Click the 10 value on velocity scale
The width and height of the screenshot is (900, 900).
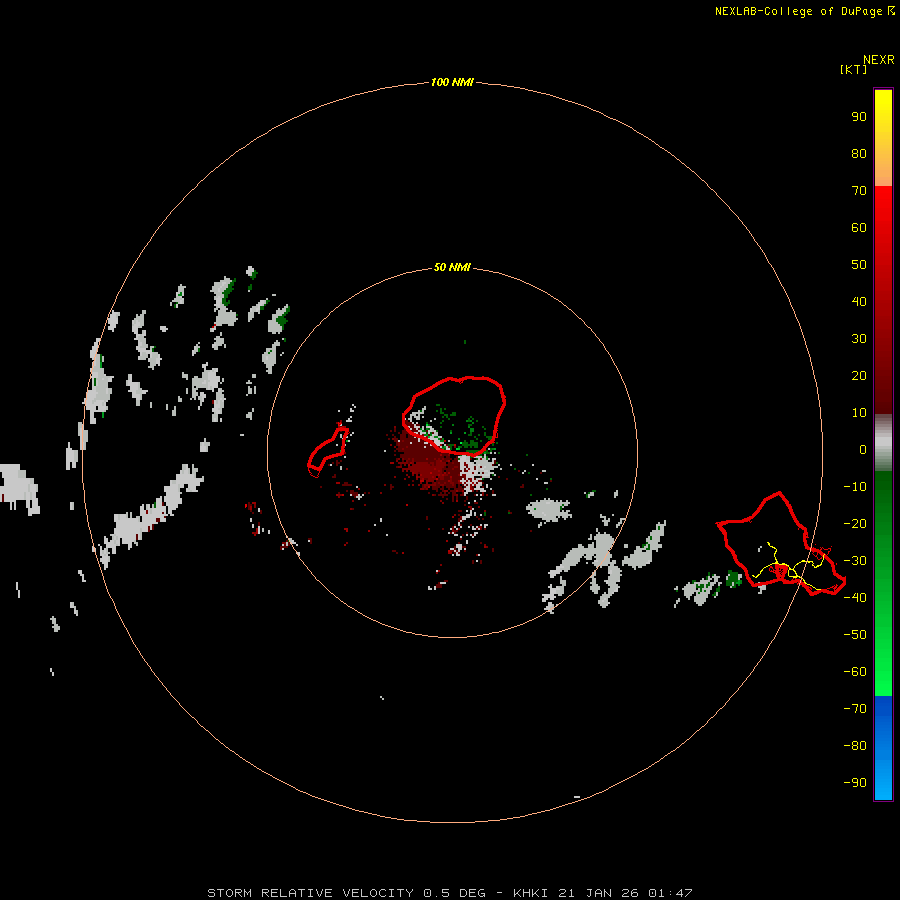click(859, 413)
